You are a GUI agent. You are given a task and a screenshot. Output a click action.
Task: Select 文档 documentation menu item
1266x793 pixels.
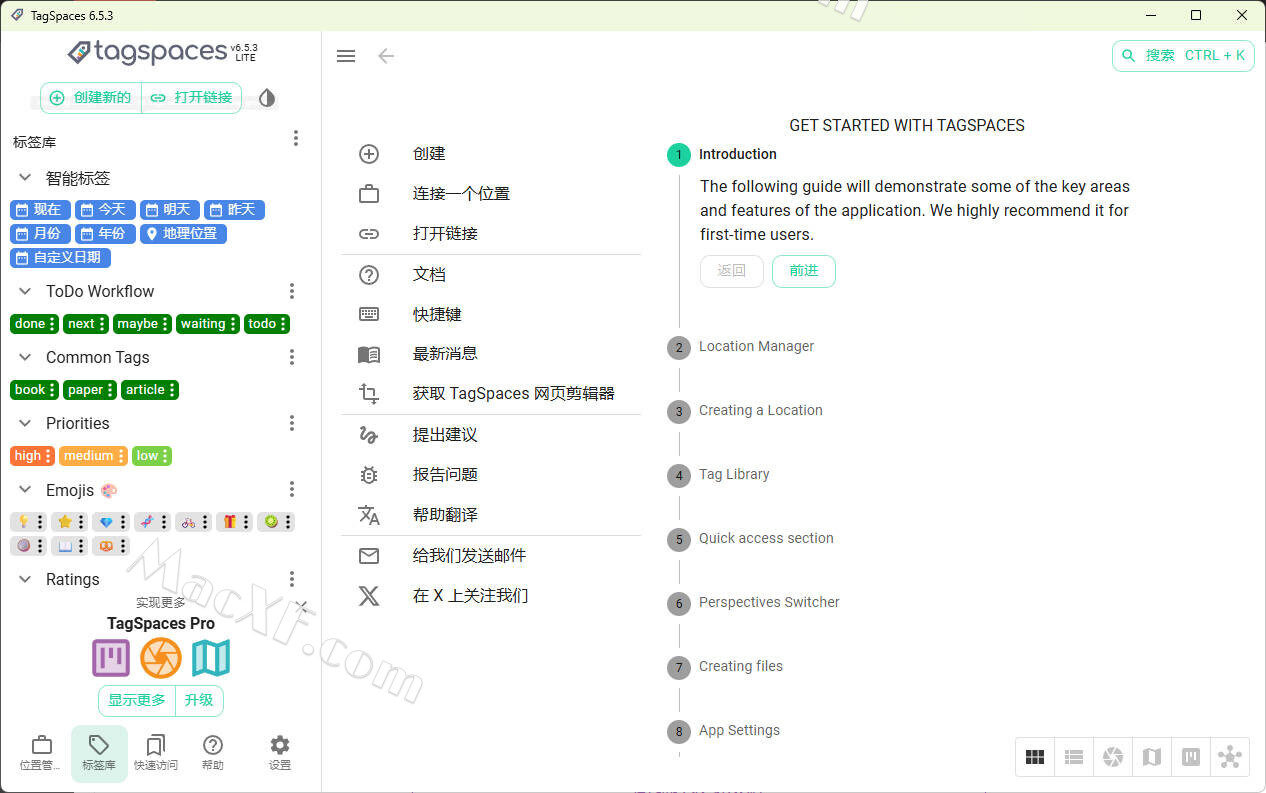click(x=491, y=275)
